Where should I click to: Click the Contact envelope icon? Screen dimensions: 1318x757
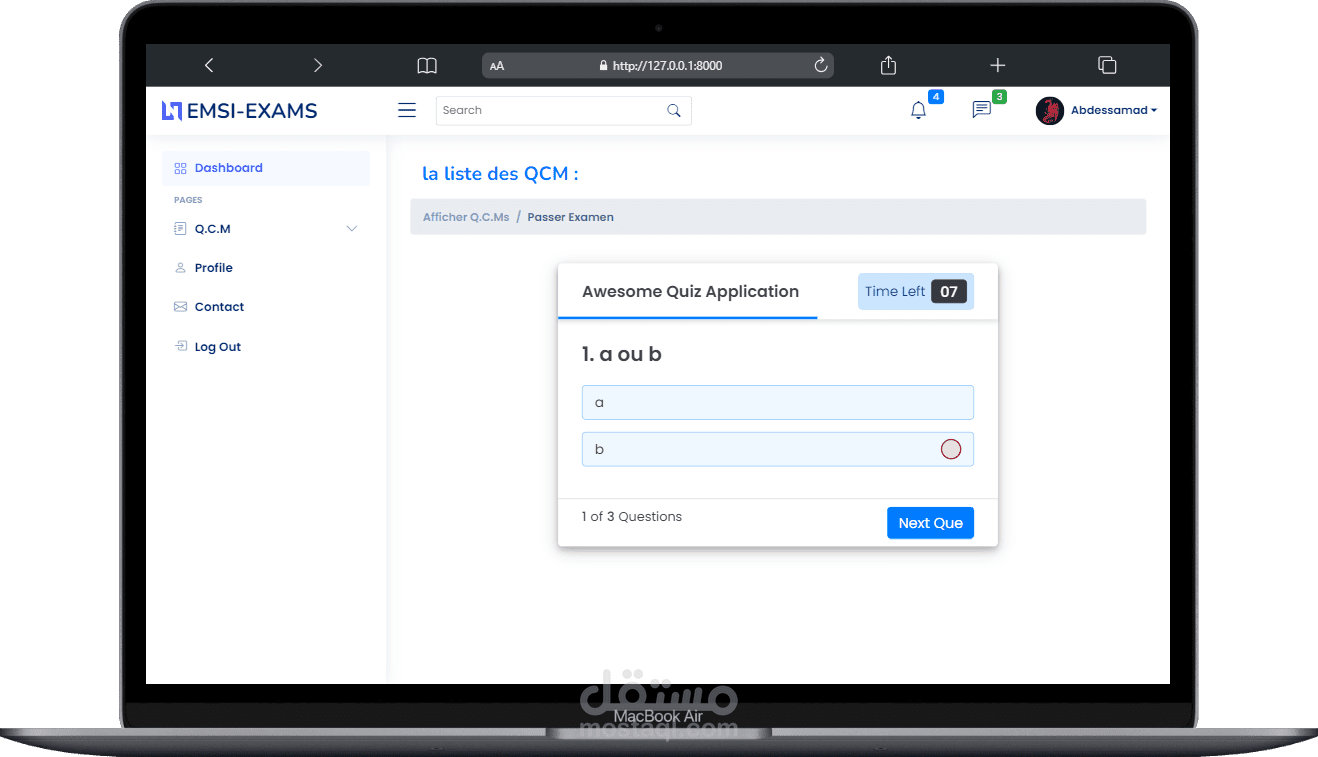point(180,307)
